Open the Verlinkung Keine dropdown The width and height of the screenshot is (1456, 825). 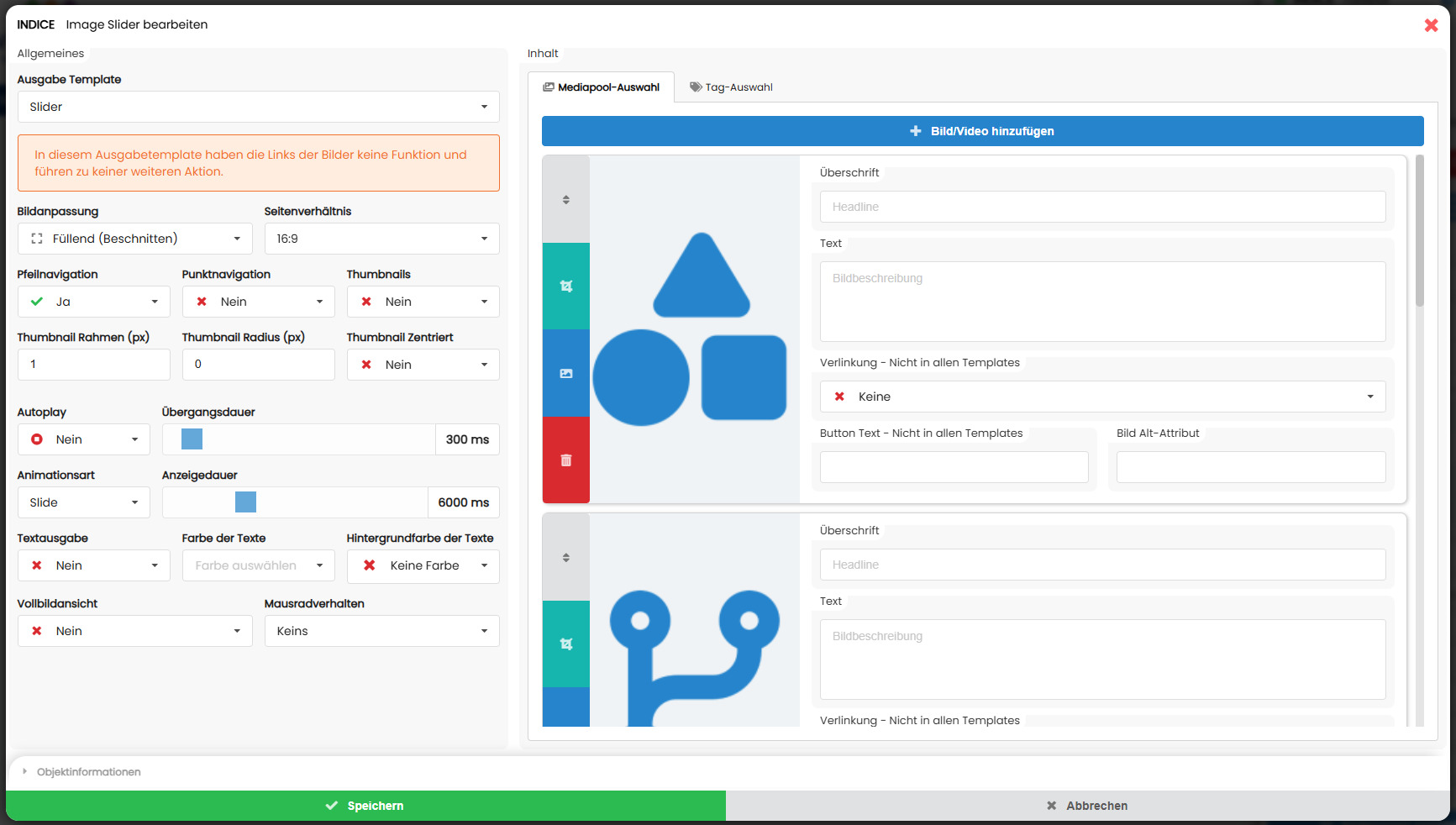click(1102, 397)
